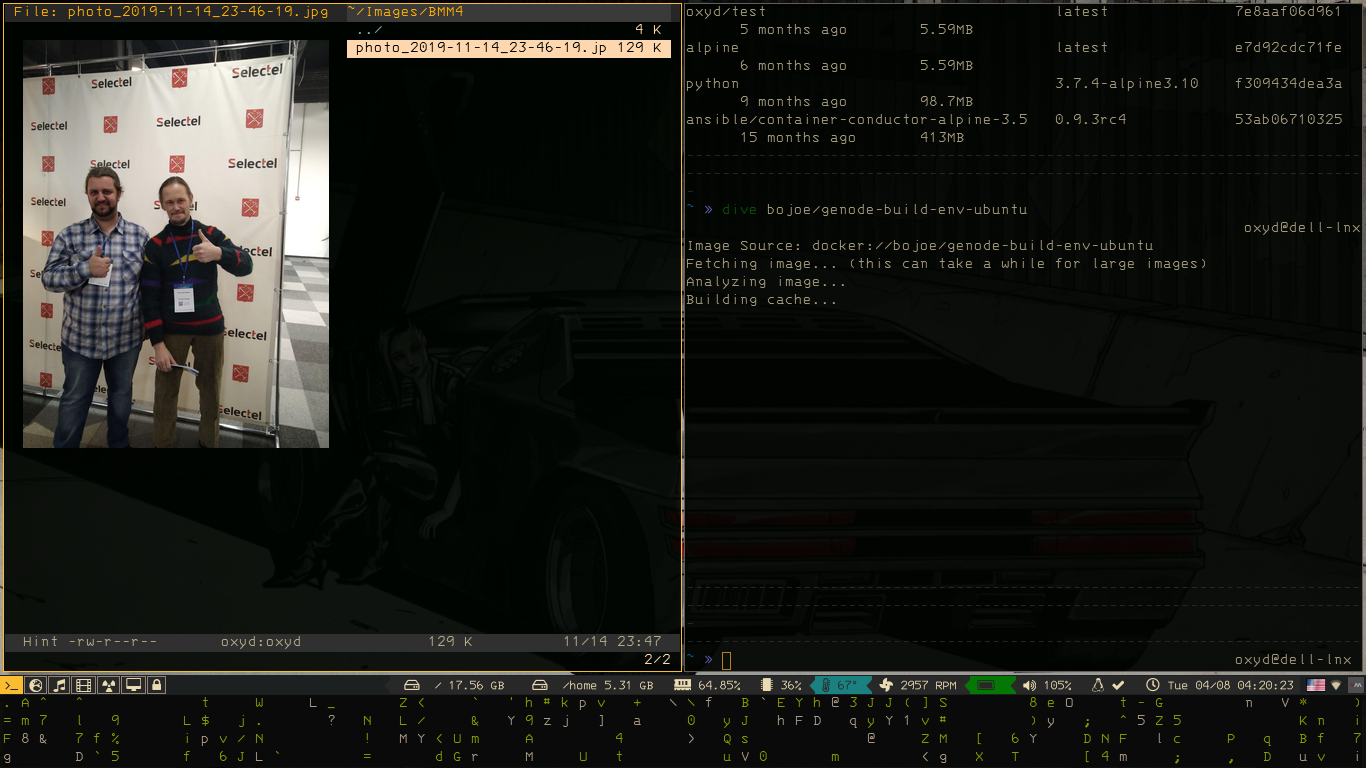The height and width of the screenshot is (768, 1366).
Task: Click the oxyd:oxyd owner text
Action: pos(261,642)
